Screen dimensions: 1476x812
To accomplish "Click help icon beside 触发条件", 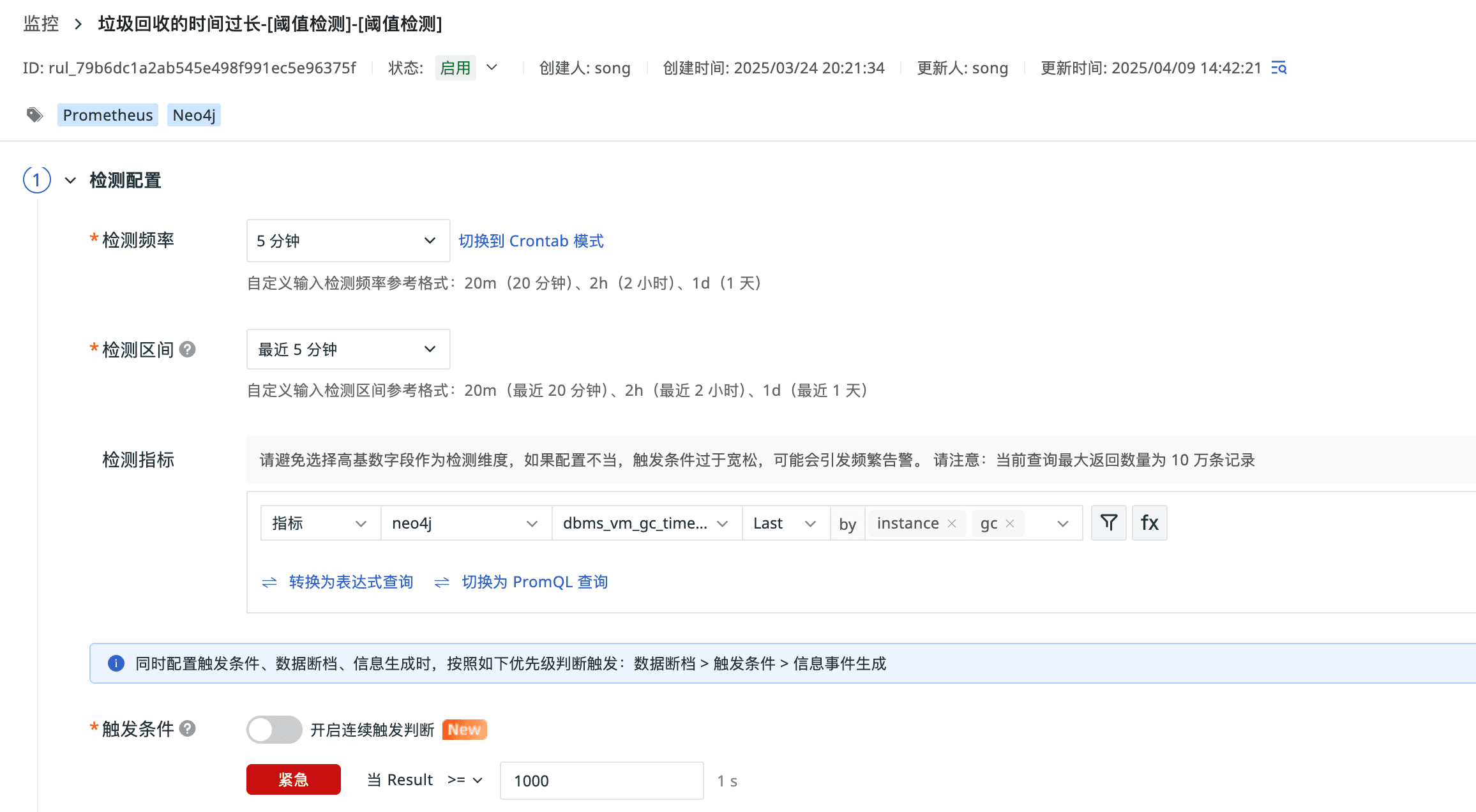I will pos(187,728).
